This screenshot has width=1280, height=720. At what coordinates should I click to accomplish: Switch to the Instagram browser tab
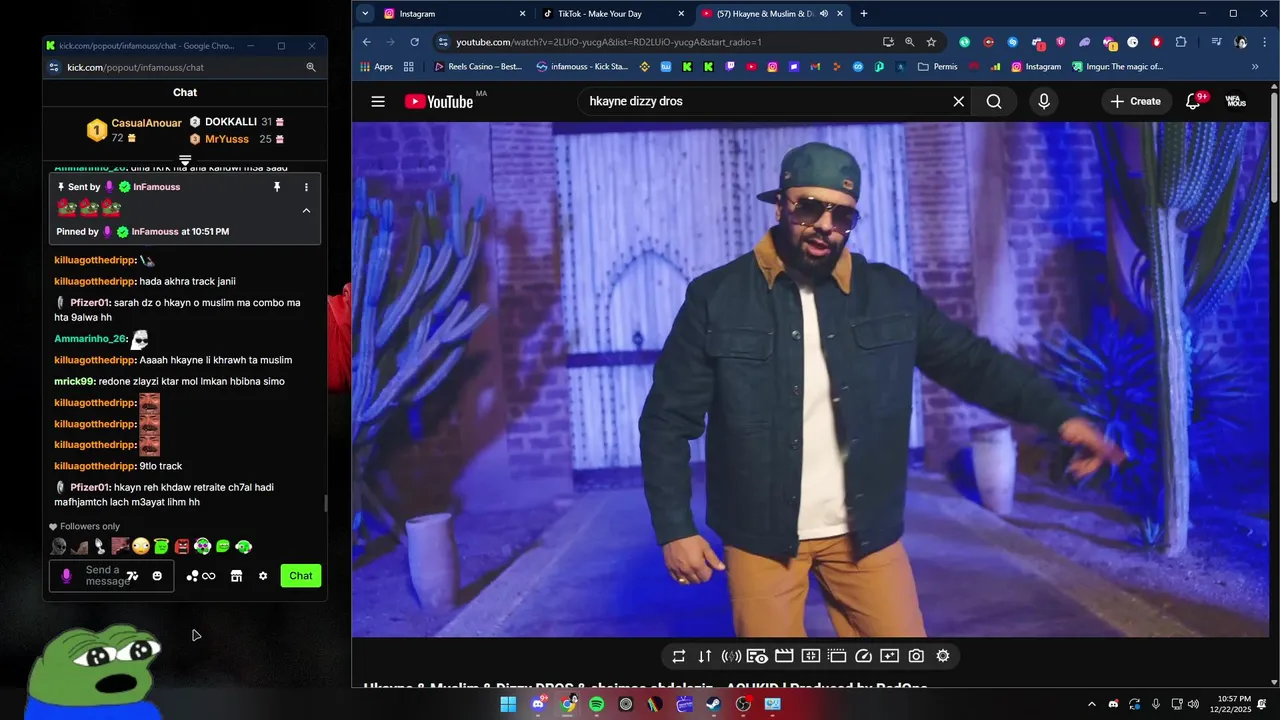click(x=454, y=14)
